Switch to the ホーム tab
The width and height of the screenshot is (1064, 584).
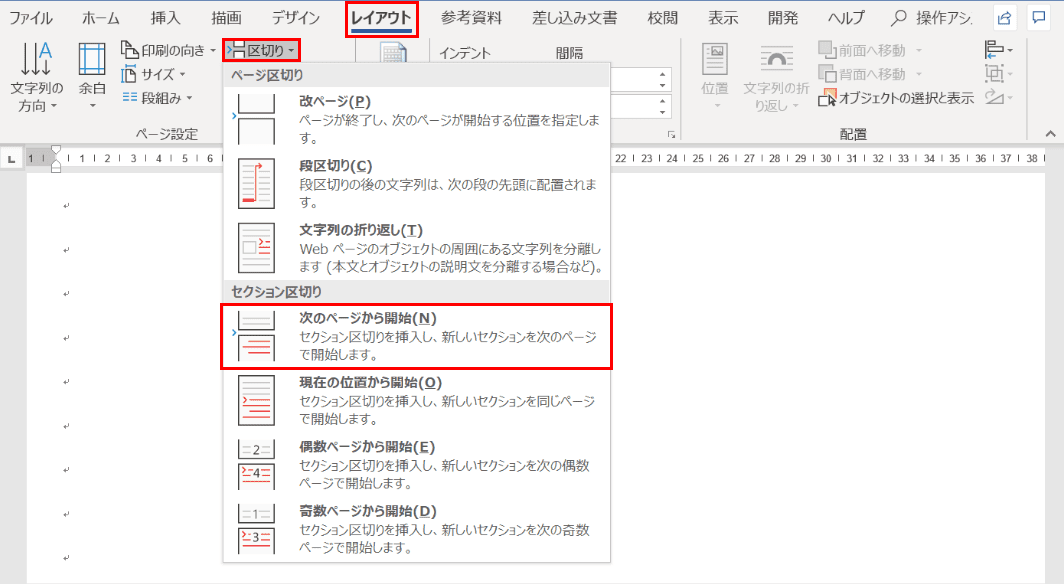pos(100,18)
